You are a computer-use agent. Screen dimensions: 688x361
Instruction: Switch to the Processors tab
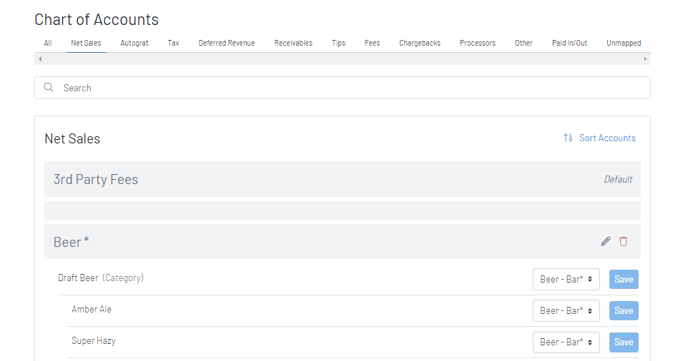coord(477,43)
